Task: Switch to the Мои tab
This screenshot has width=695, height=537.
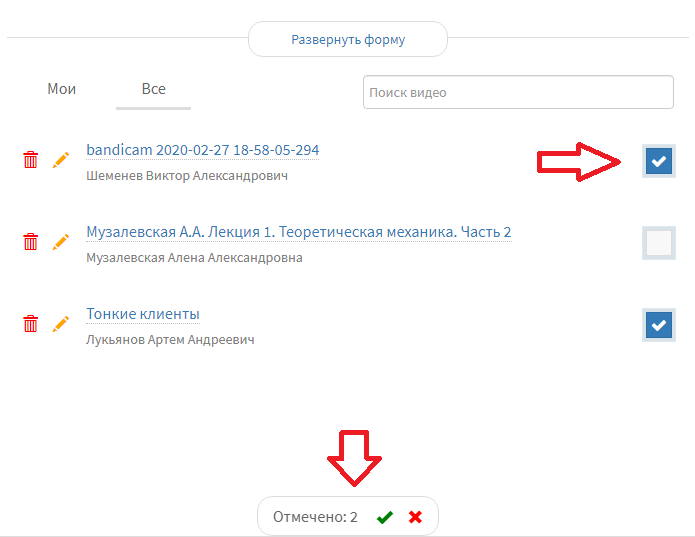Action: pos(62,89)
